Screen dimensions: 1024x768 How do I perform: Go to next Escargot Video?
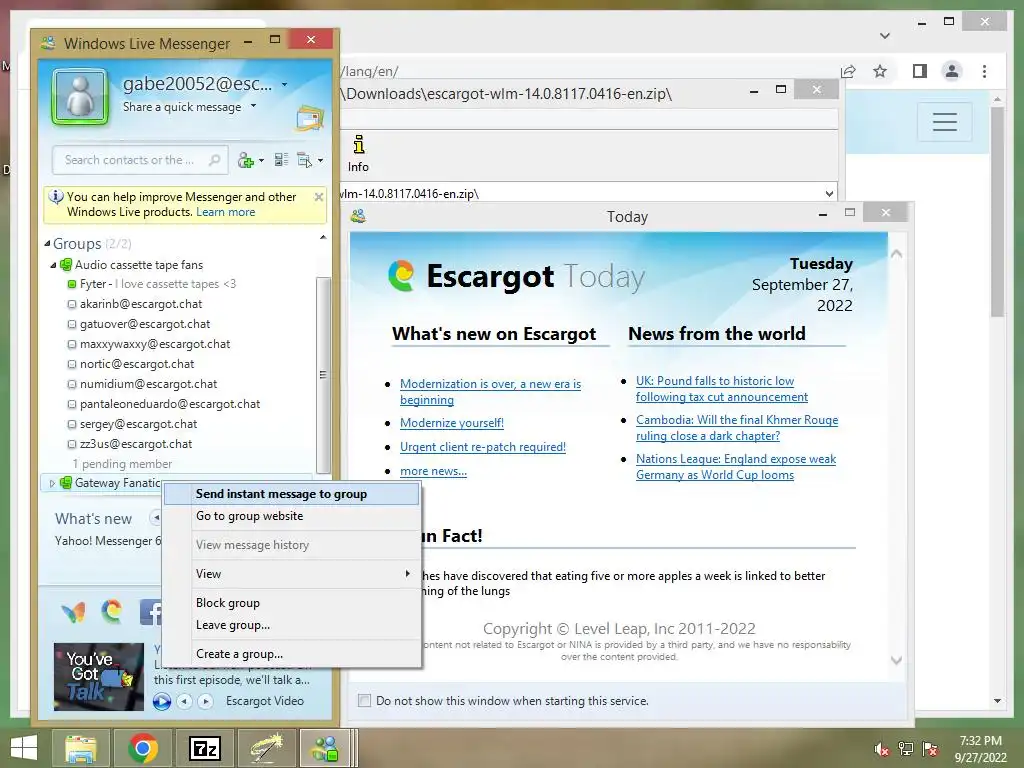(x=206, y=701)
